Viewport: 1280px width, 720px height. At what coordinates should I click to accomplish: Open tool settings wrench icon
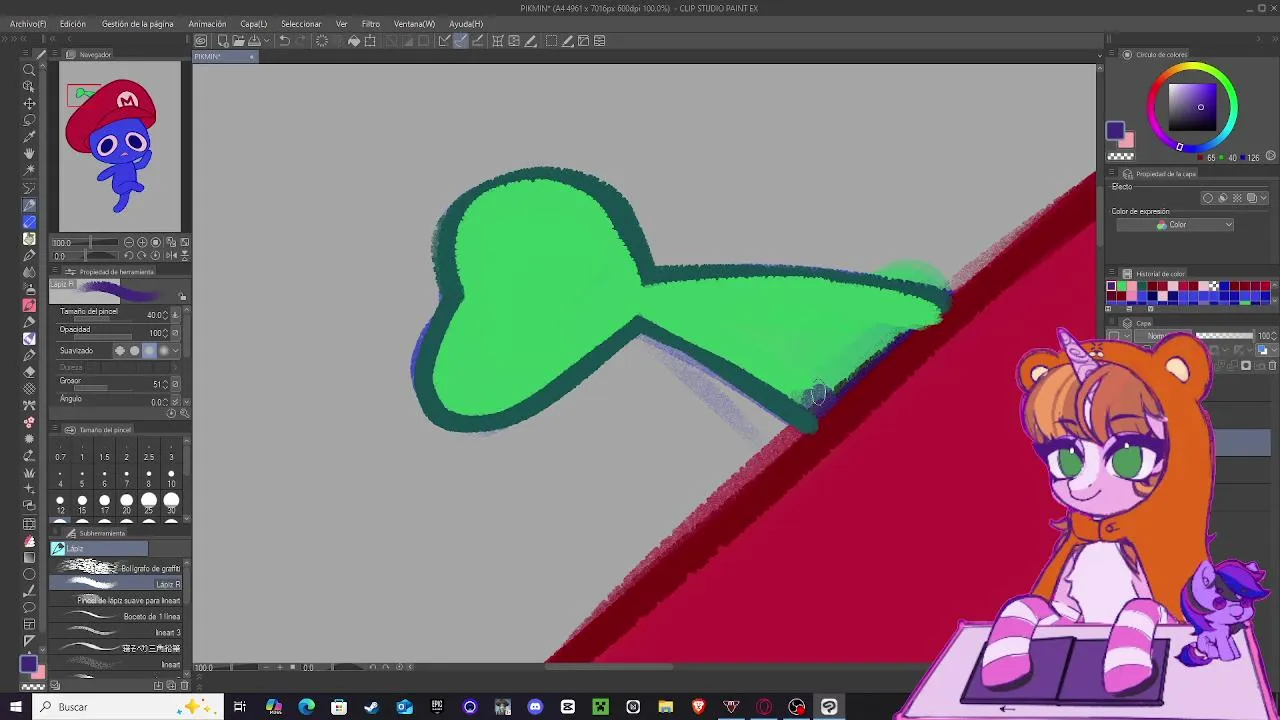point(184,413)
